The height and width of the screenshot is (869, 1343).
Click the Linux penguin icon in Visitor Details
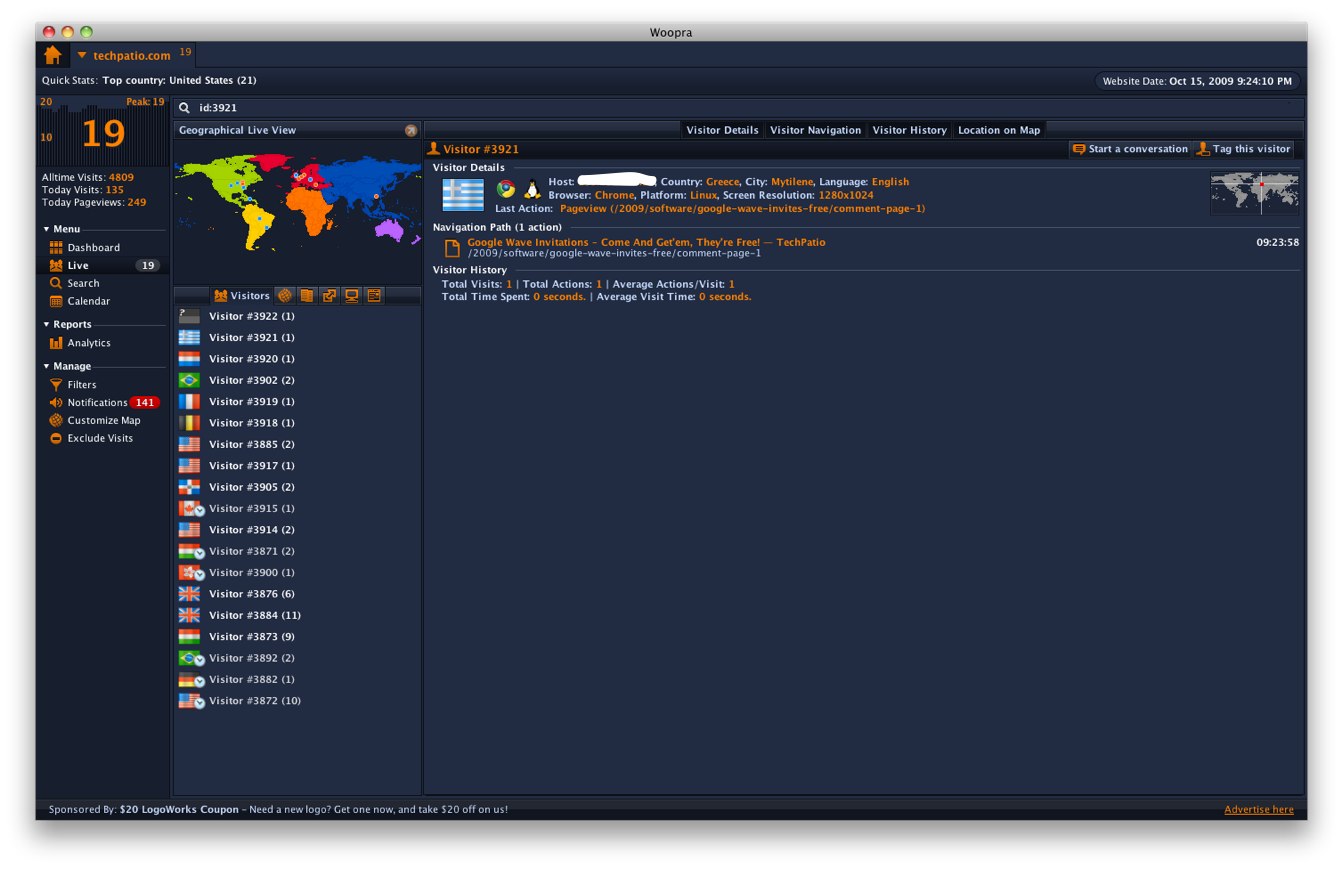pyautogui.click(x=532, y=189)
